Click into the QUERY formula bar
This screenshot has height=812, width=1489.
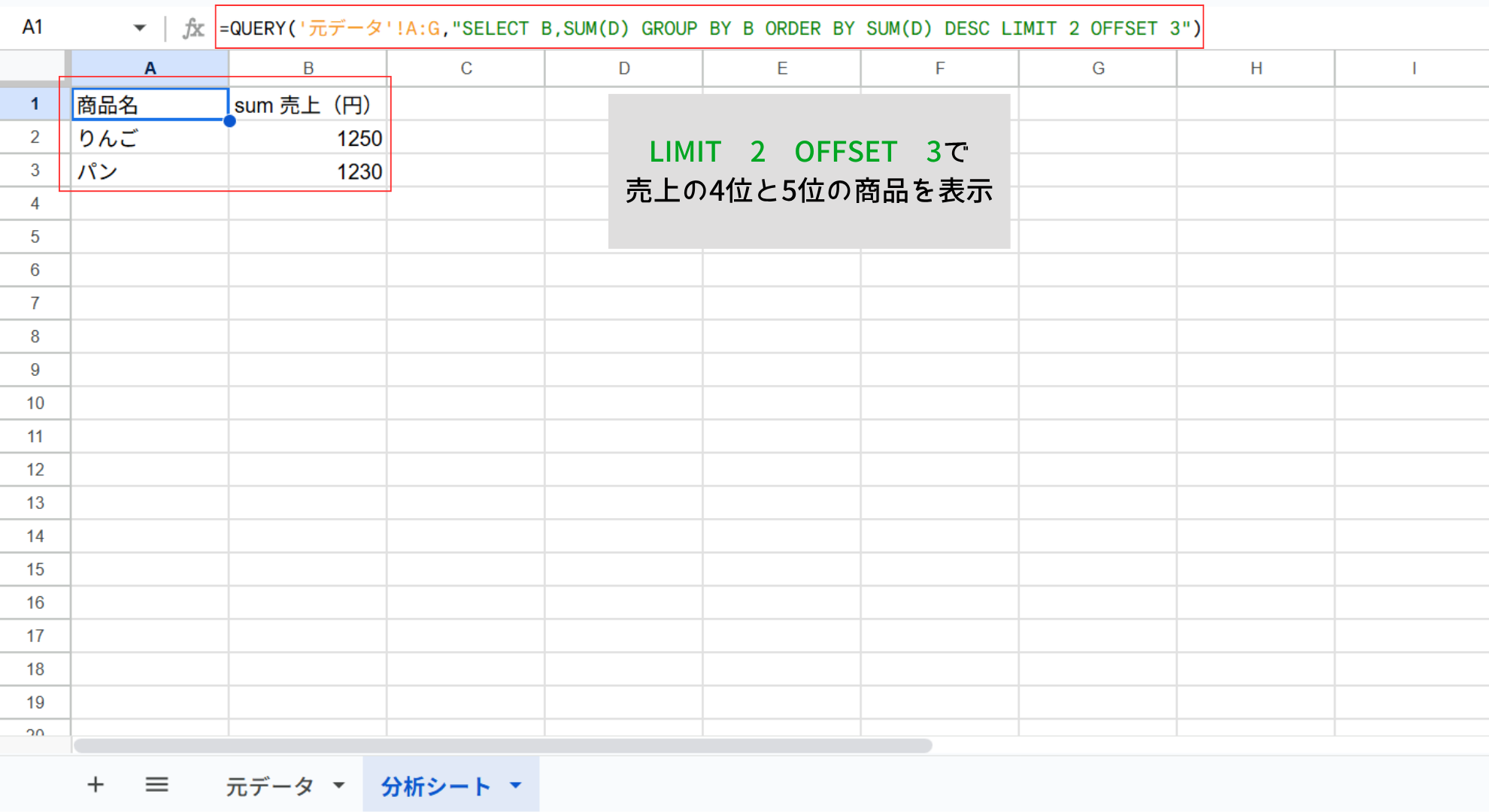click(709, 28)
